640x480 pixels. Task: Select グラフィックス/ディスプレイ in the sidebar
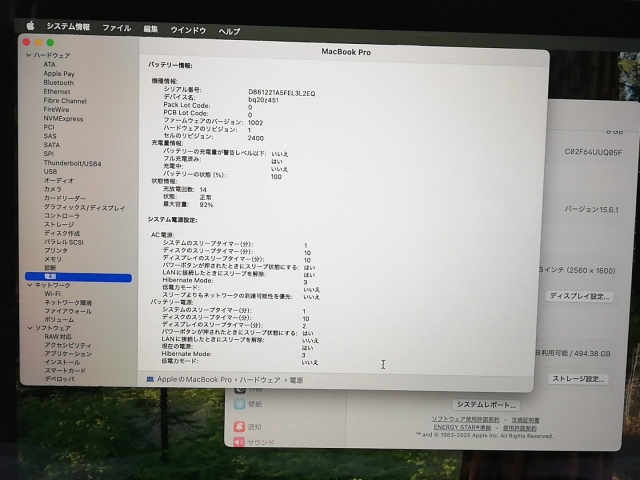[x=84, y=207]
